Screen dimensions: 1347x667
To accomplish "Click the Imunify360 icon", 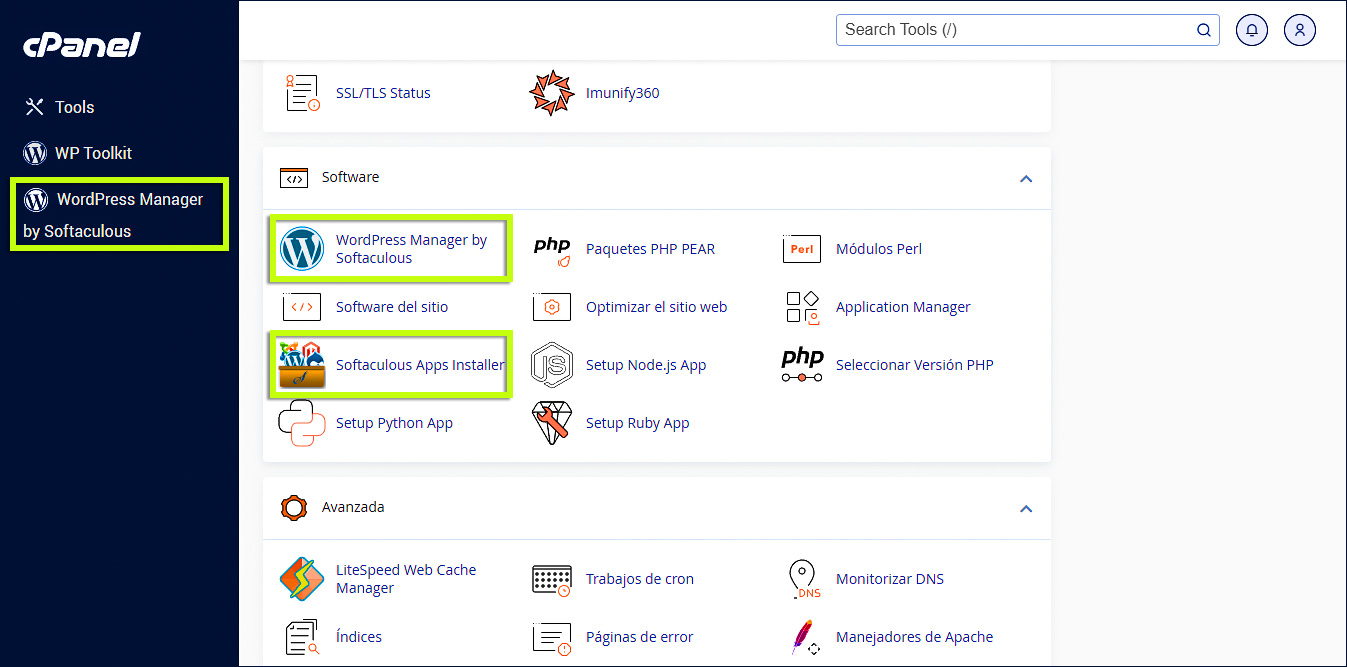I will 552,93.
